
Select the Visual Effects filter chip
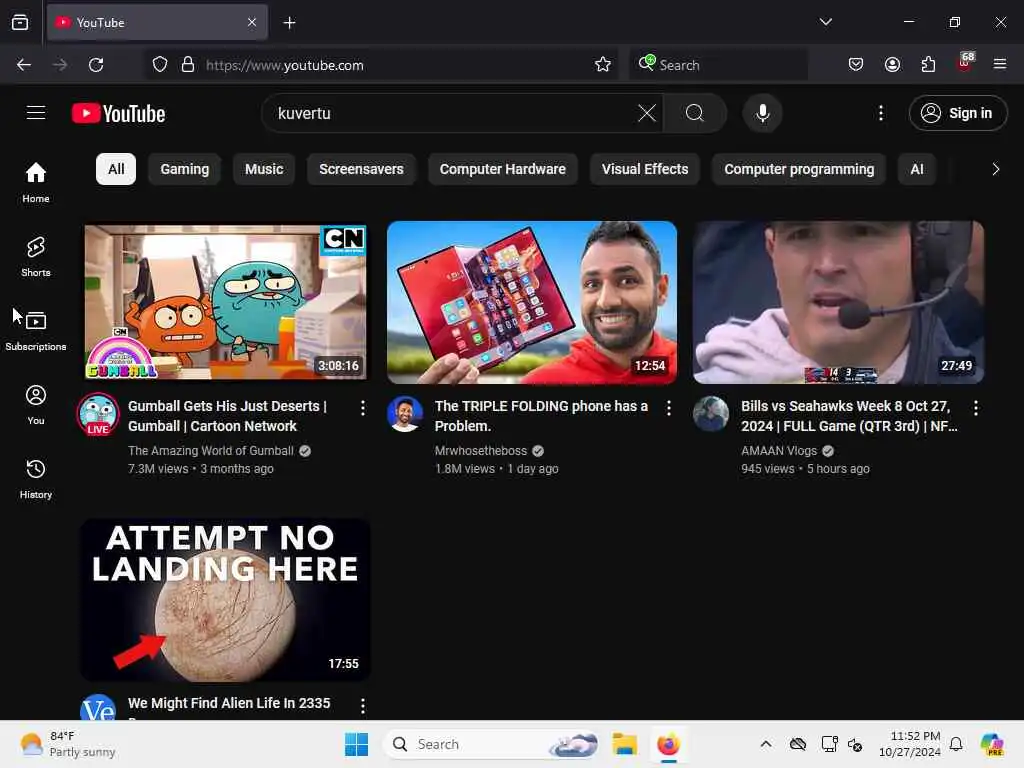click(x=645, y=169)
